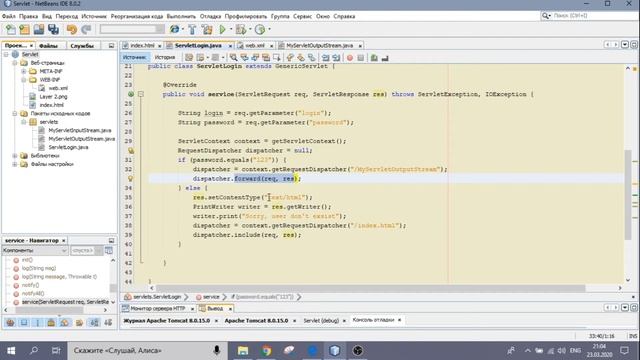Expand the META-INF folder node
640x360 pixels.
(x=24, y=71)
